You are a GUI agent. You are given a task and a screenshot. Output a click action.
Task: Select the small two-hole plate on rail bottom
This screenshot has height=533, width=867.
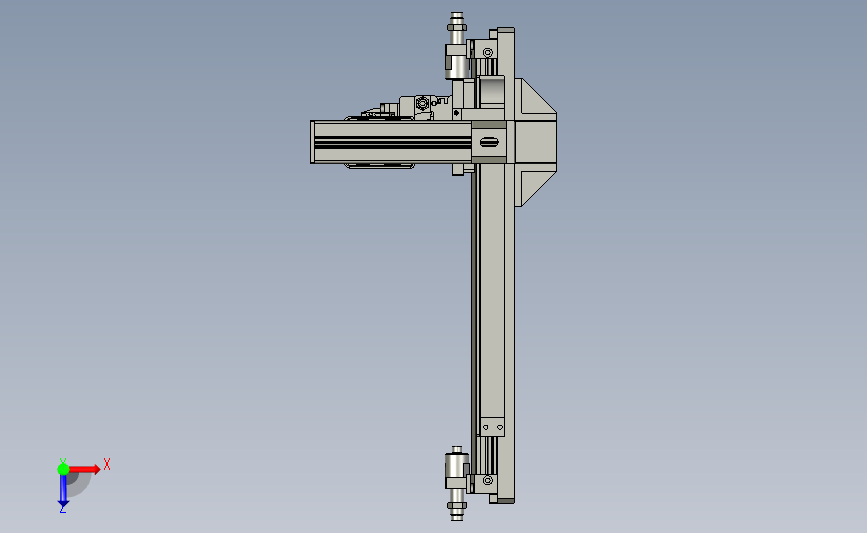pos(492,427)
